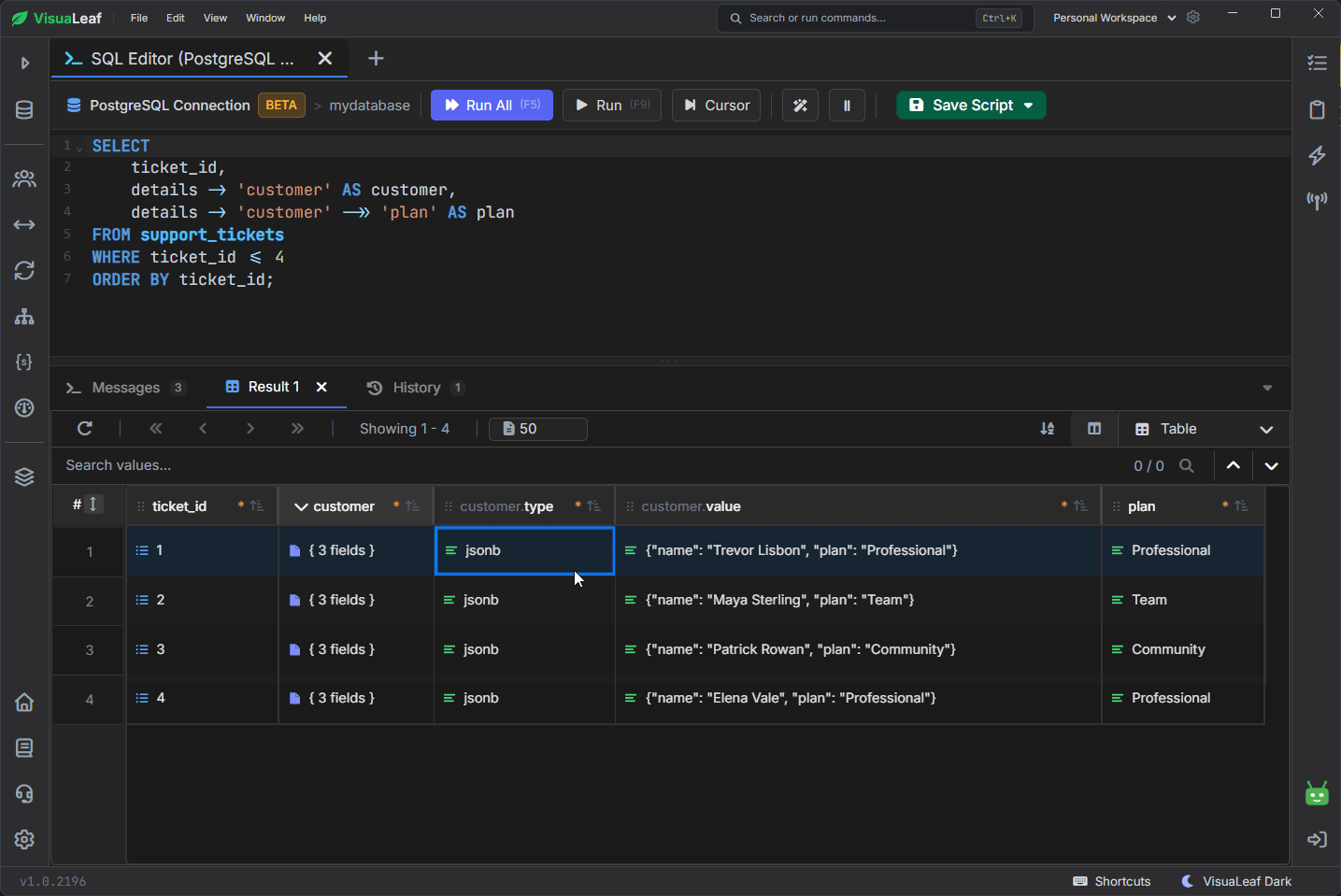Open the green robot assistant icon
The height and width of the screenshot is (896, 1341).
(x=1317, y=794)
